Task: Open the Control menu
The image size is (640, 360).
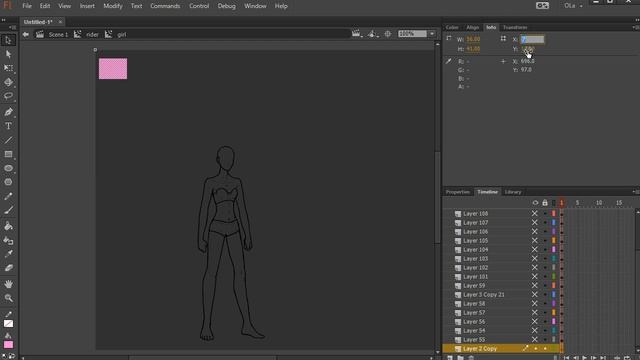Action: pos(199,6)
